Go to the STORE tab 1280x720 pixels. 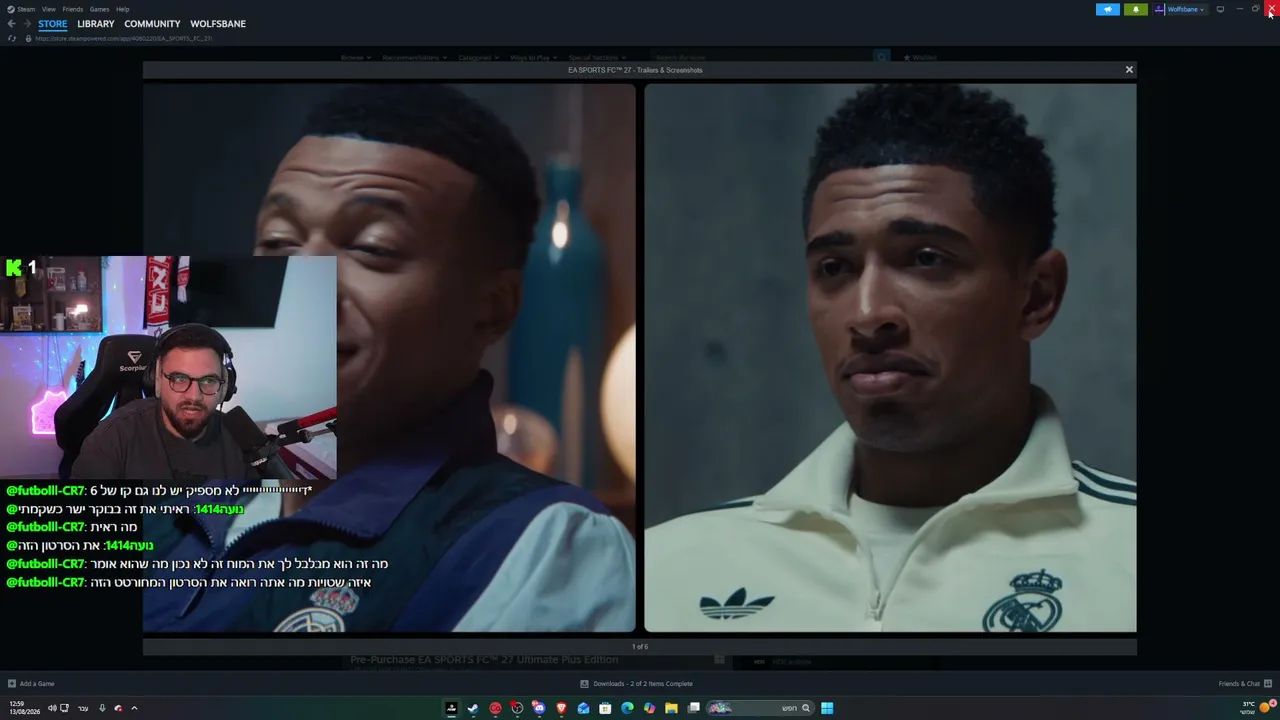pos(53,24)
